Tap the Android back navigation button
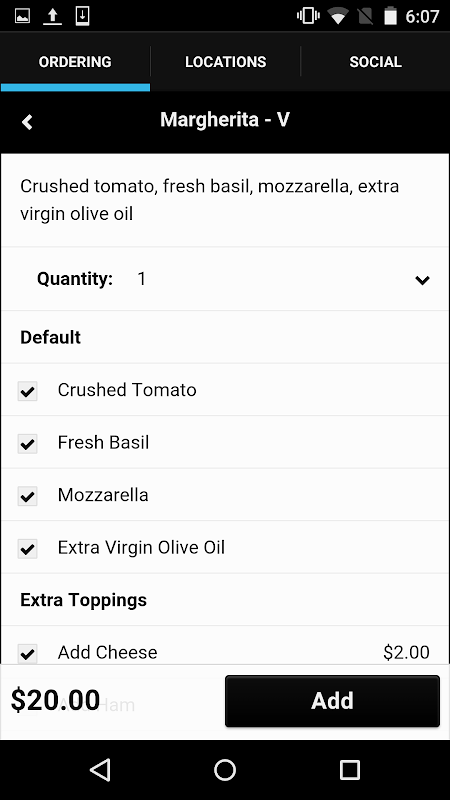 click(x=100, y=769)
